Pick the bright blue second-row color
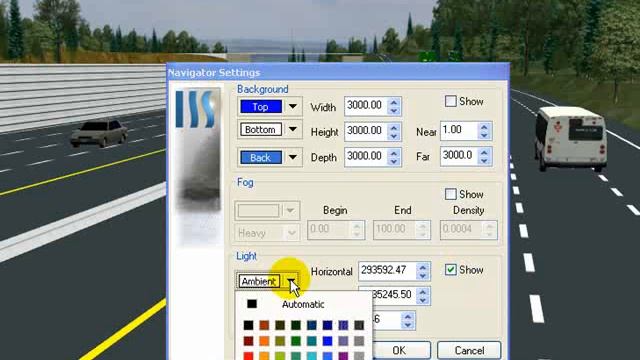 click(327, 341)
